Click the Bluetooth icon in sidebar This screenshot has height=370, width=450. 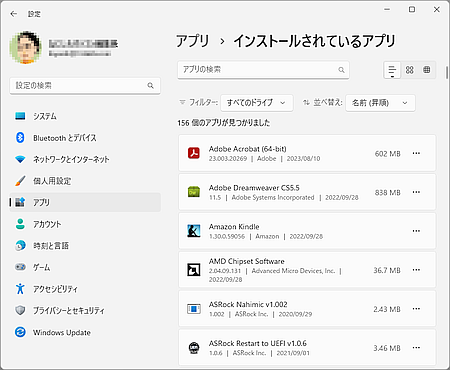click(20, 138)
